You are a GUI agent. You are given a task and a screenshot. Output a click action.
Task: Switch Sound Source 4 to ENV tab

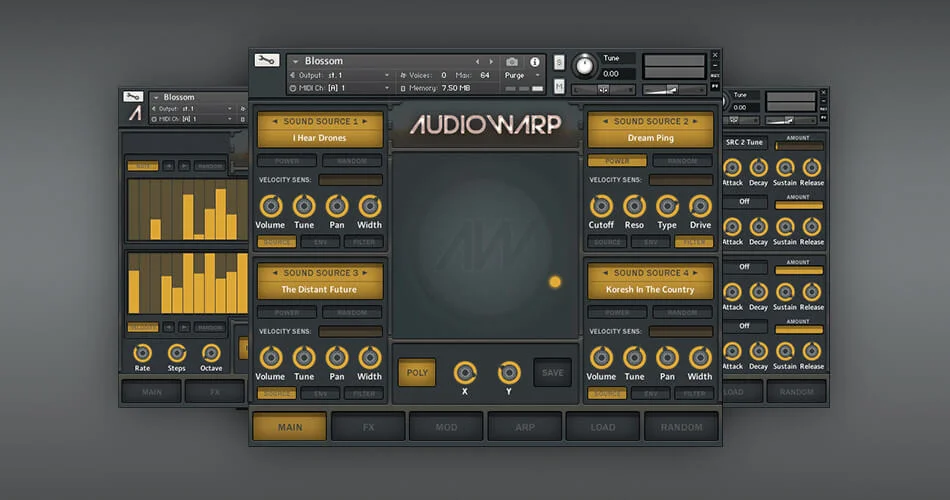(x=651, y=394)
